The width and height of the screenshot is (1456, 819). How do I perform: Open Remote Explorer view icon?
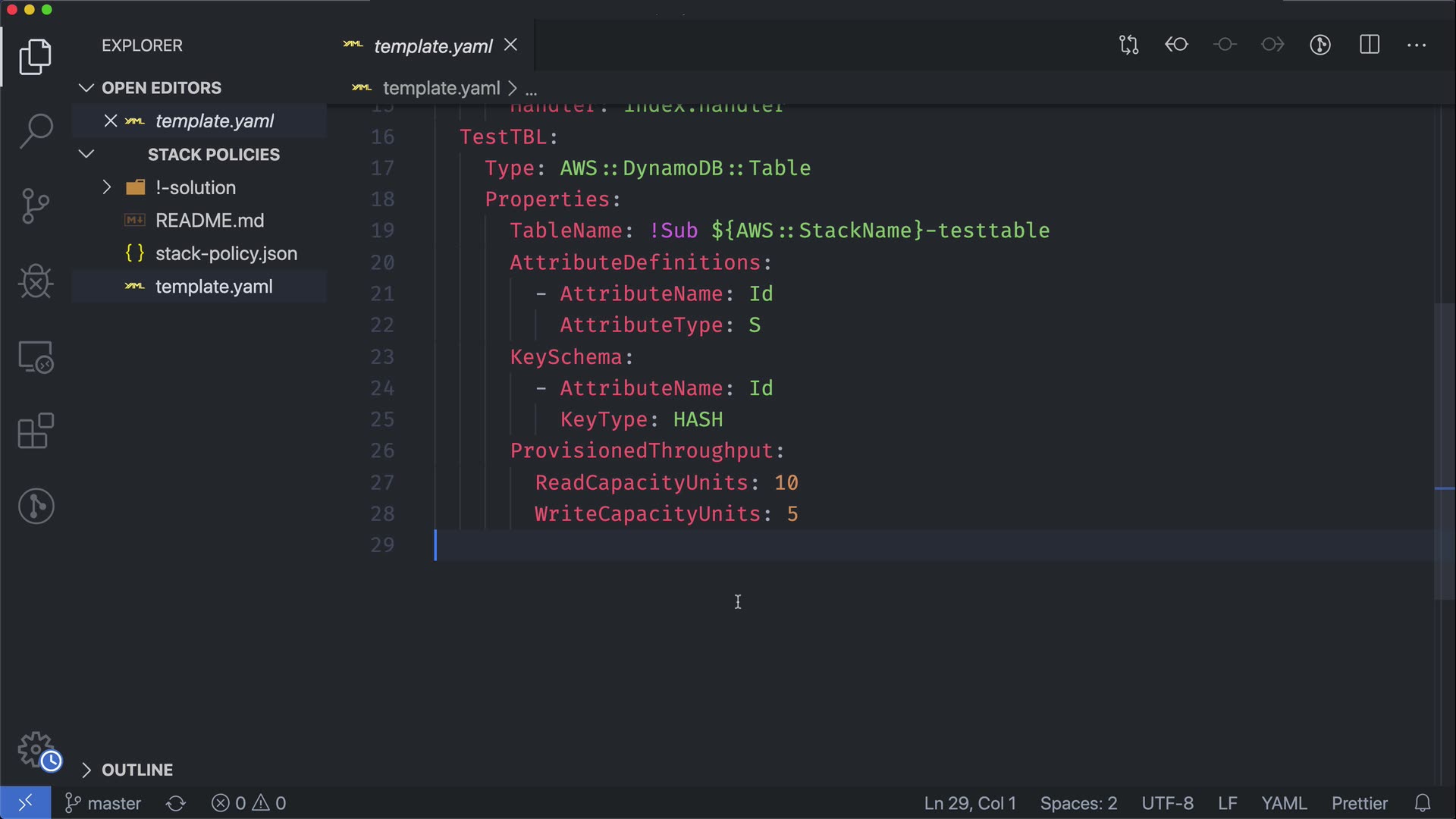(x=36, y=356)
